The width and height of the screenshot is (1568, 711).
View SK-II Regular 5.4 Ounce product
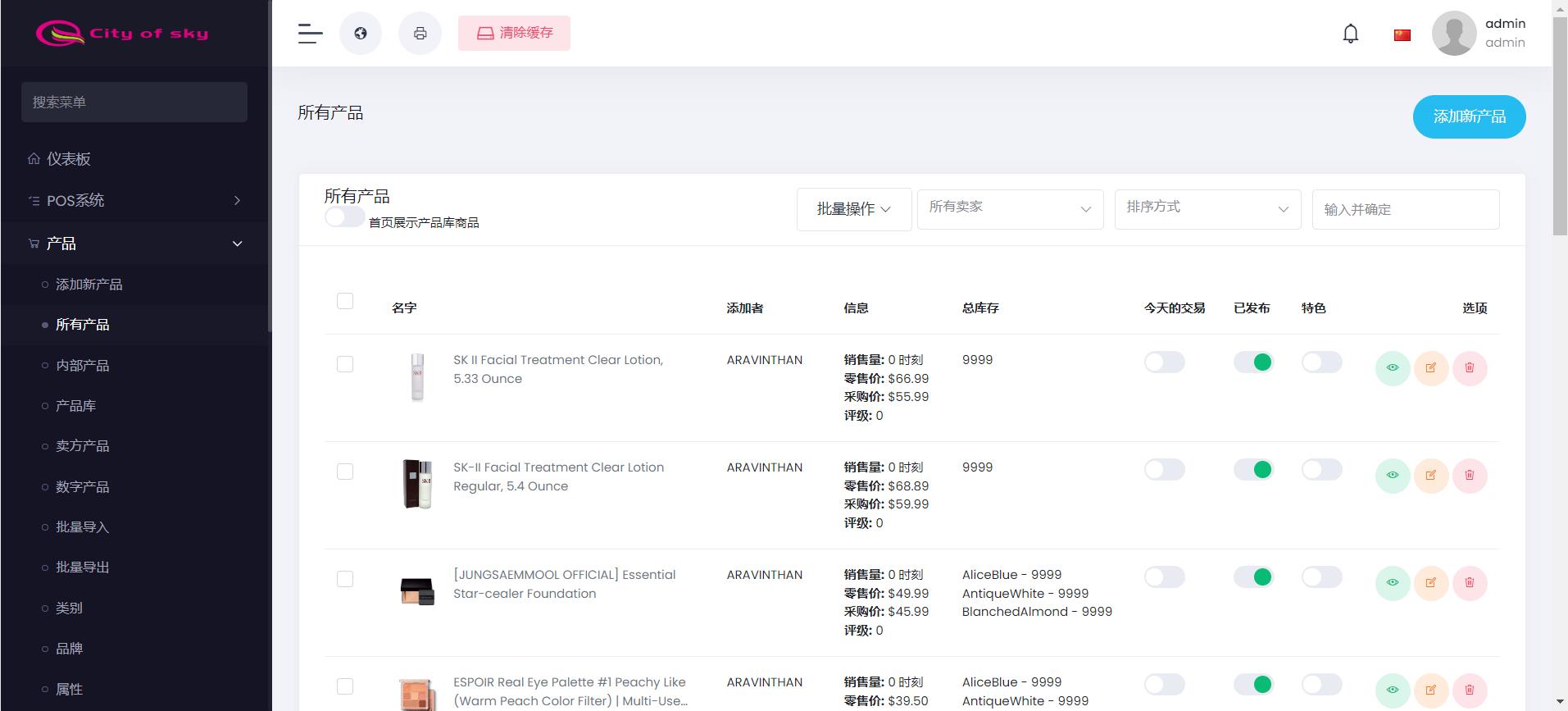point(1393,476)
